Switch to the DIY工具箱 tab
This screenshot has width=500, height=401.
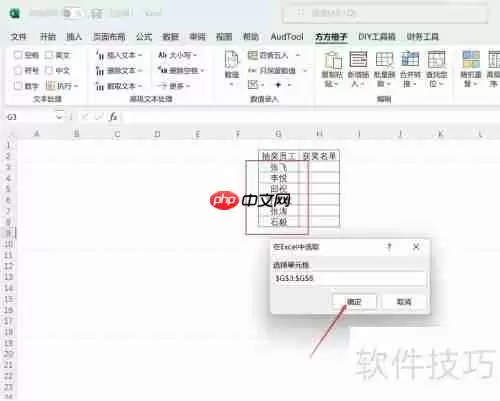377,36
